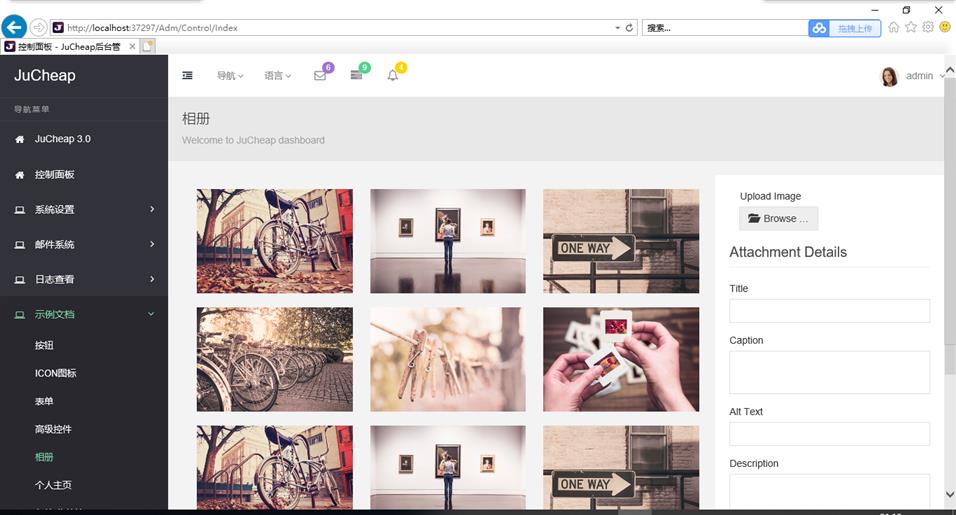The image size is (956, 515).
Task: Click the Title input field
Action: tap(829, 311)
